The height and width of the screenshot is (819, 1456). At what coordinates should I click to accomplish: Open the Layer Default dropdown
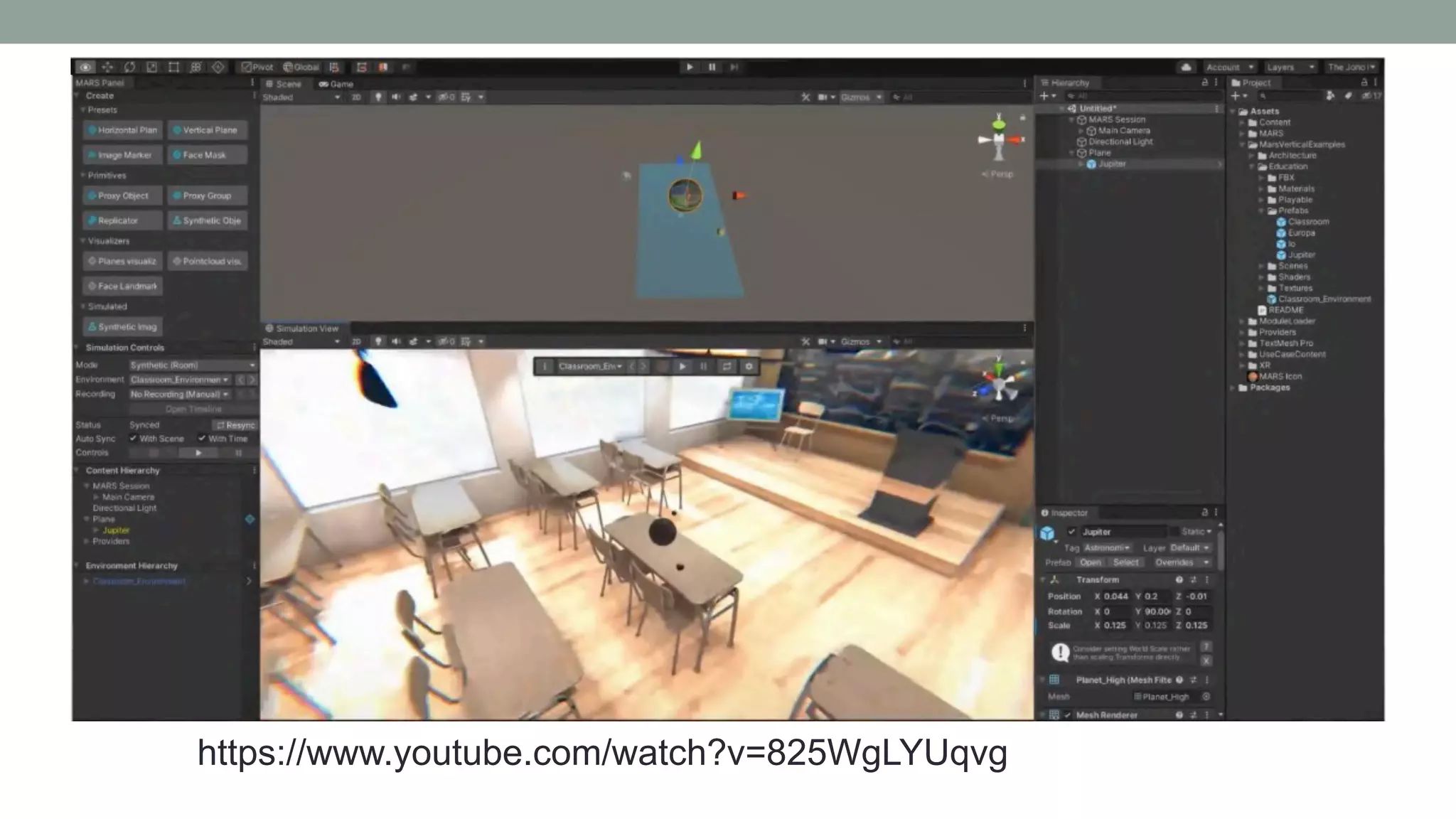click(x=1190, y=547)
